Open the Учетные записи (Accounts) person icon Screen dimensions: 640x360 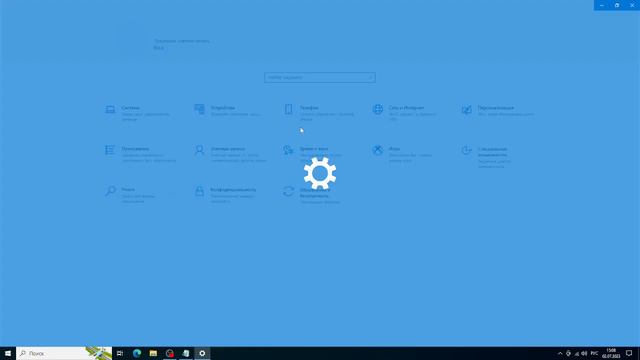[199, 150]
